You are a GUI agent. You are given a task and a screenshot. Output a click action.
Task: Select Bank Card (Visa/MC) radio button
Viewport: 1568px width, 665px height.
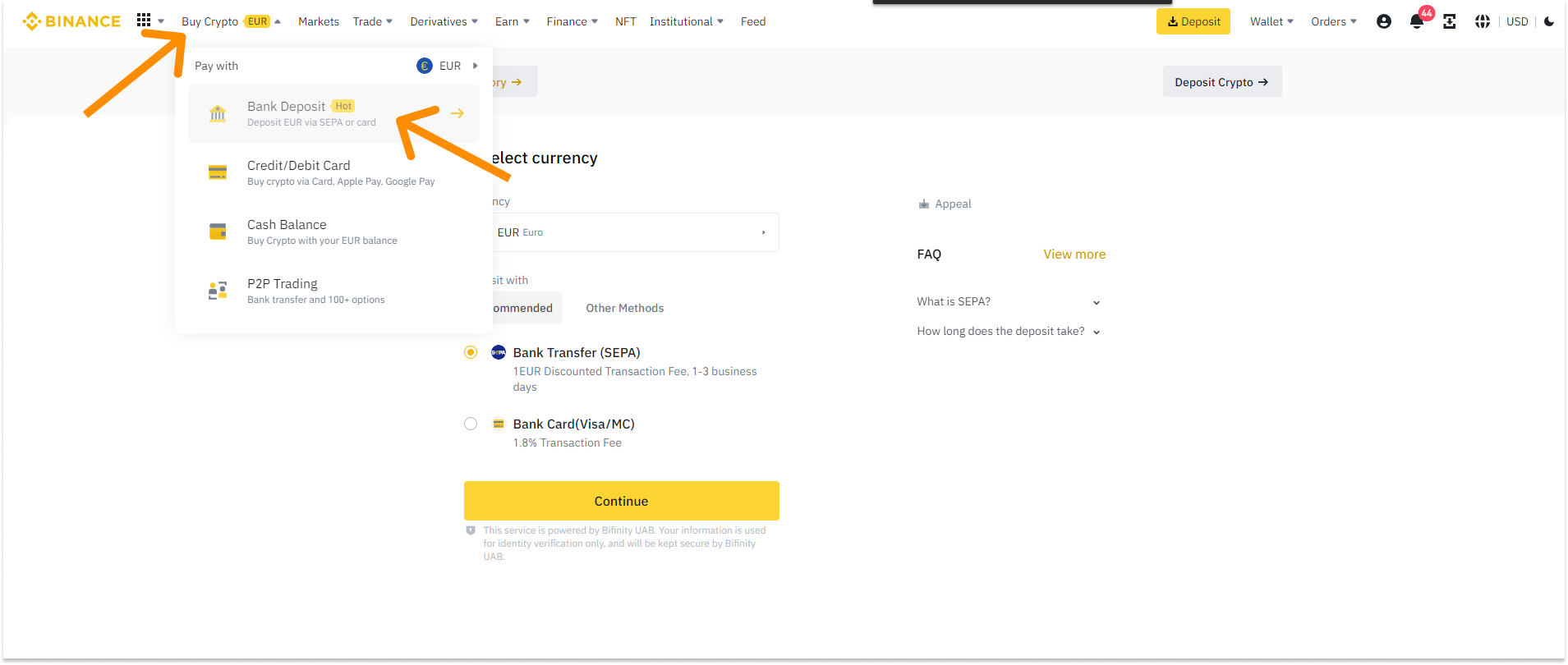pyautogui.click(x=471, y=424)
